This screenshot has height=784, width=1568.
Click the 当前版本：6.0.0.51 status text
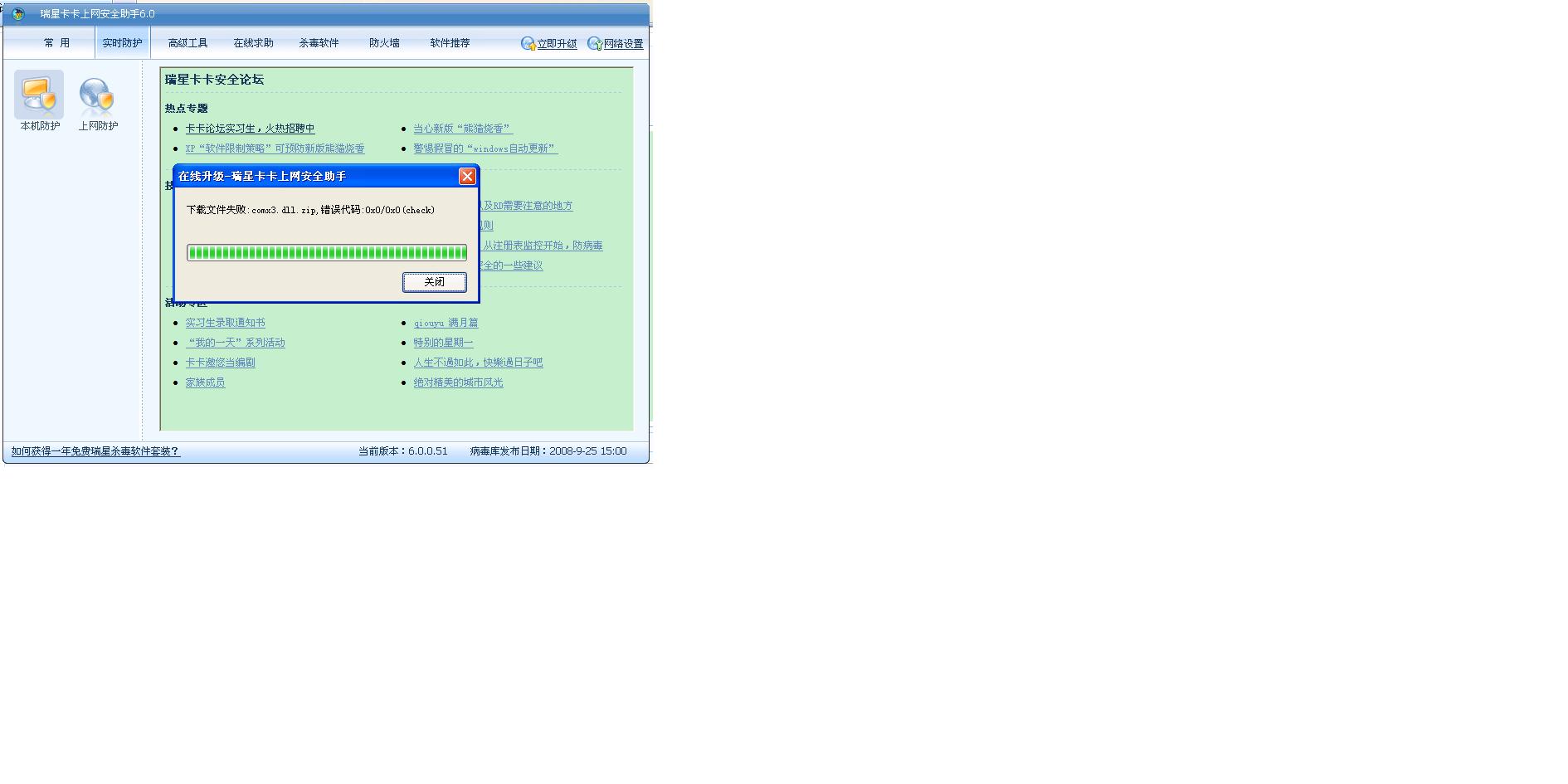click(x=403, y=451)
